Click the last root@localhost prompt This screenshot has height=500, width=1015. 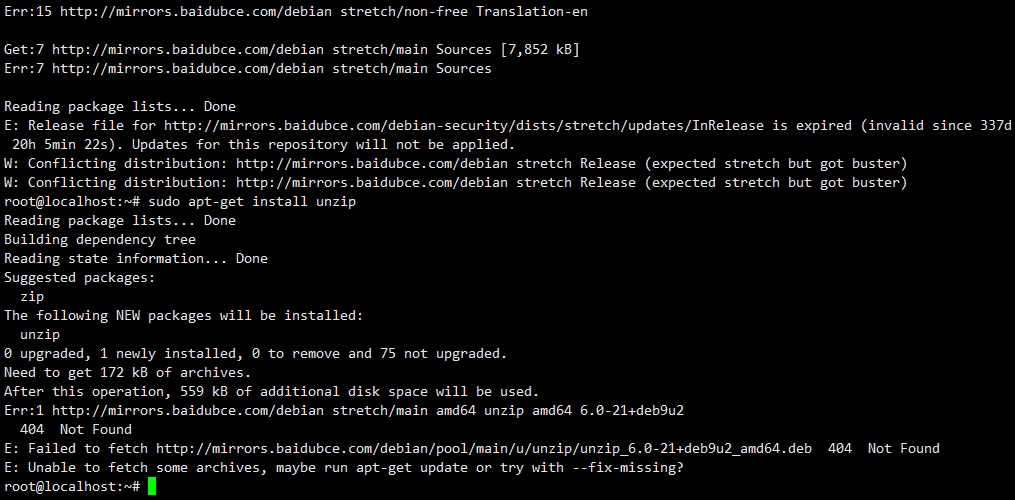[x=72, y=486]
